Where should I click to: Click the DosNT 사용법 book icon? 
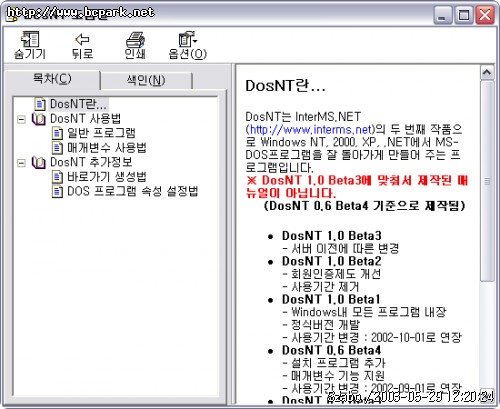[39, 119]
